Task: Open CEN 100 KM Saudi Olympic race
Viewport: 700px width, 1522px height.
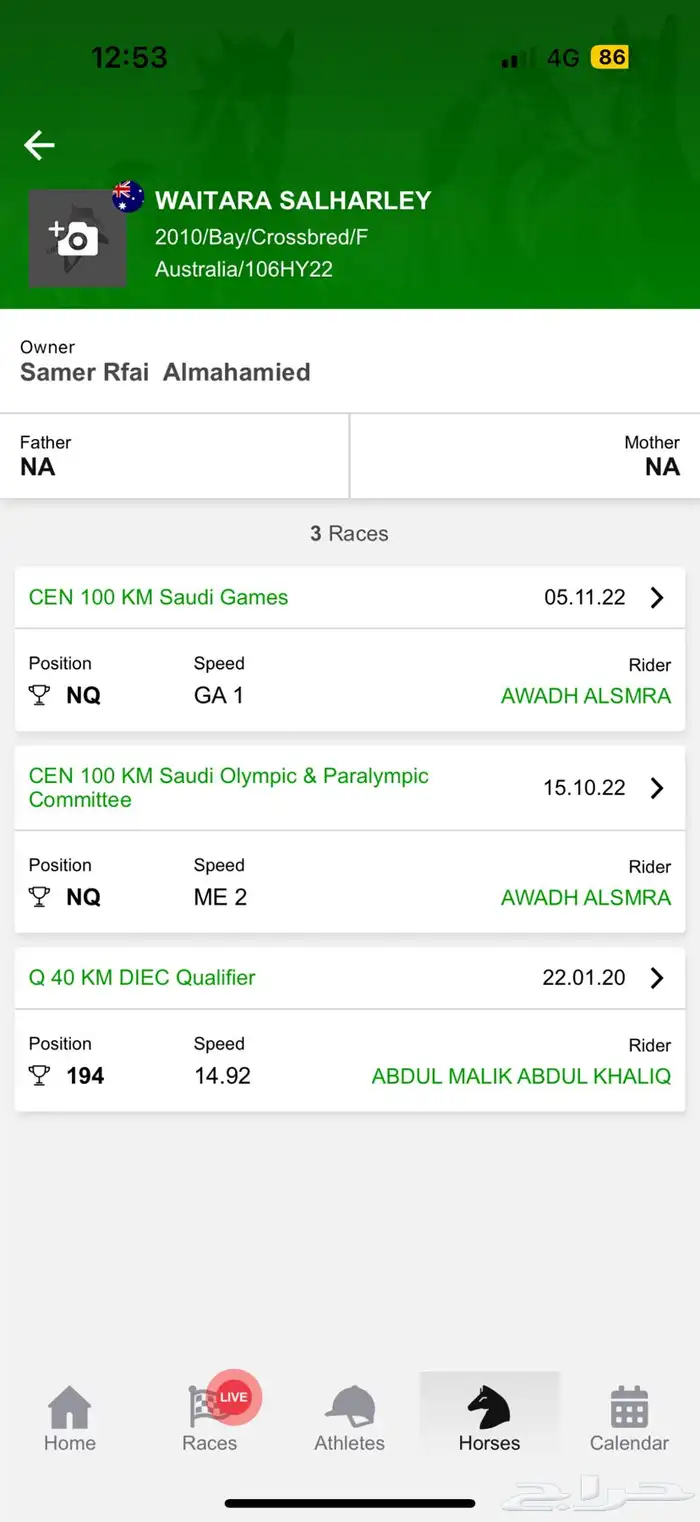Action: point(229,788)
